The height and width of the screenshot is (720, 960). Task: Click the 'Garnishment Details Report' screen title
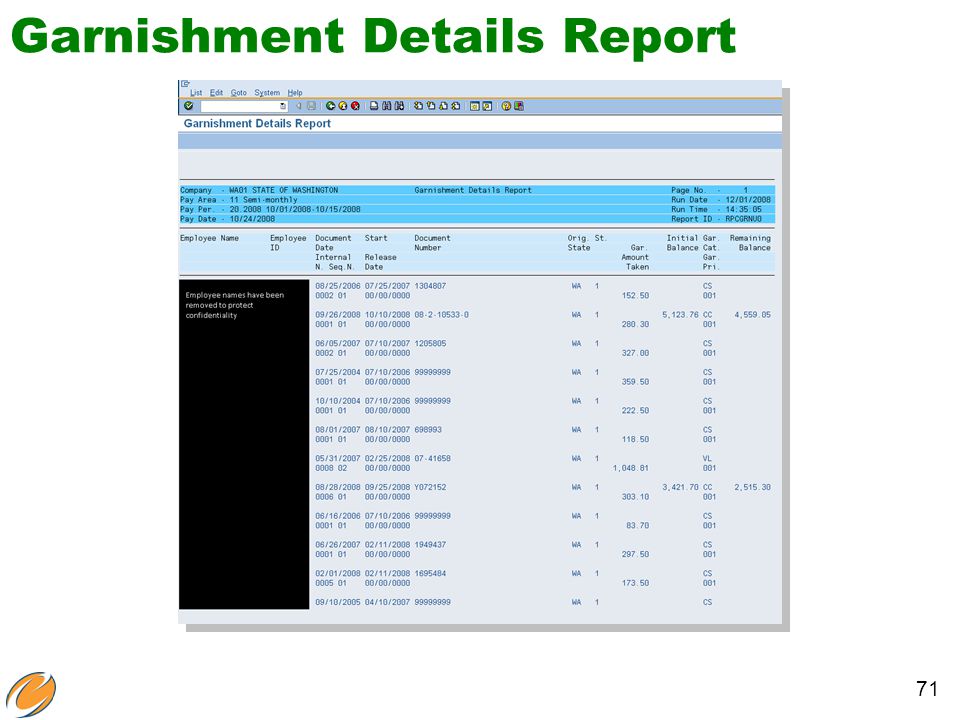257,123
